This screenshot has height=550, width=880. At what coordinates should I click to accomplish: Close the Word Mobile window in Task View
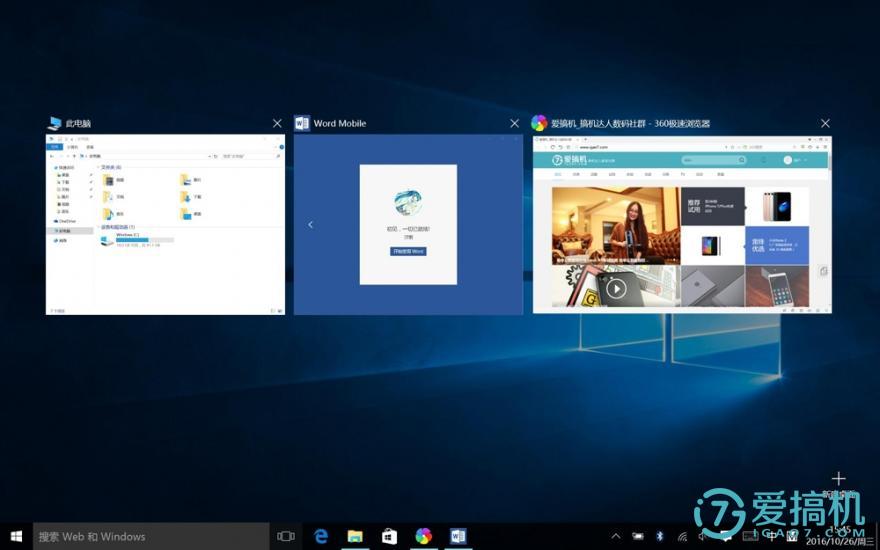click(x=515, y=123)
